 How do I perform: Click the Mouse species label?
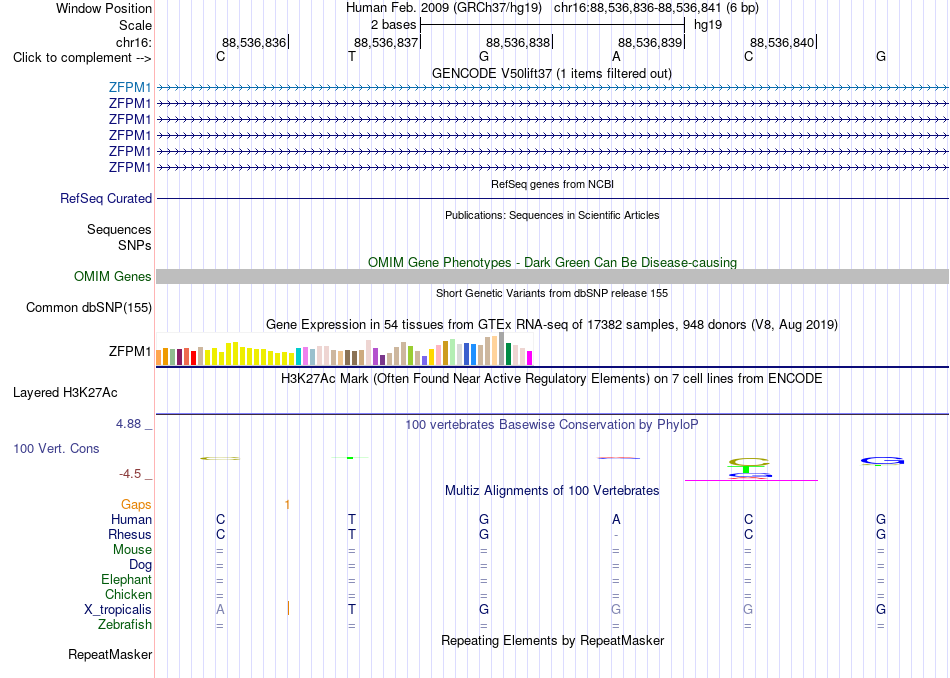tap(132, 550)
